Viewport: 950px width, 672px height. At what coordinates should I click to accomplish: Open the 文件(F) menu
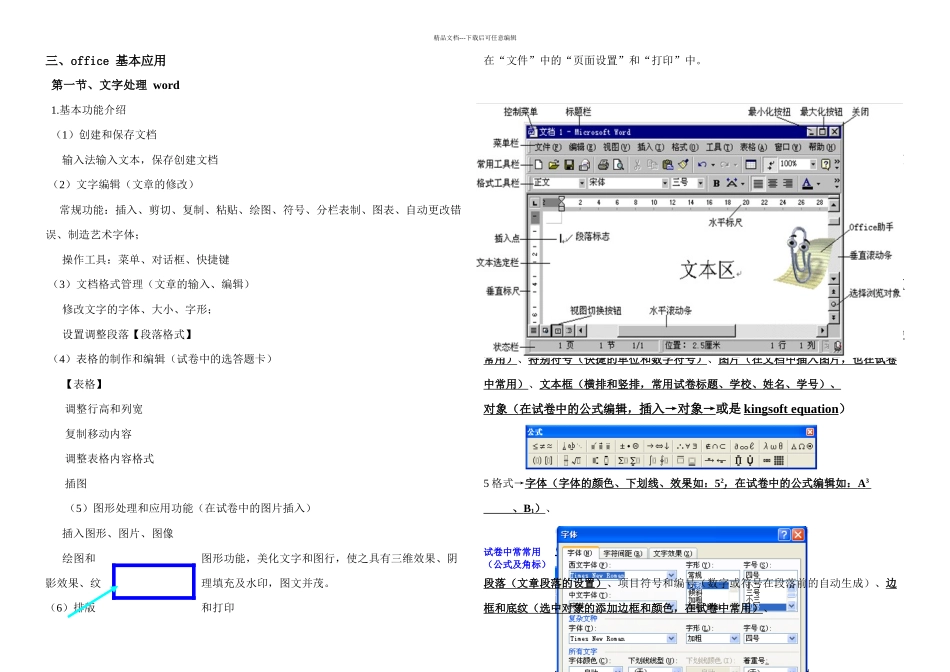tap(547, 147)
